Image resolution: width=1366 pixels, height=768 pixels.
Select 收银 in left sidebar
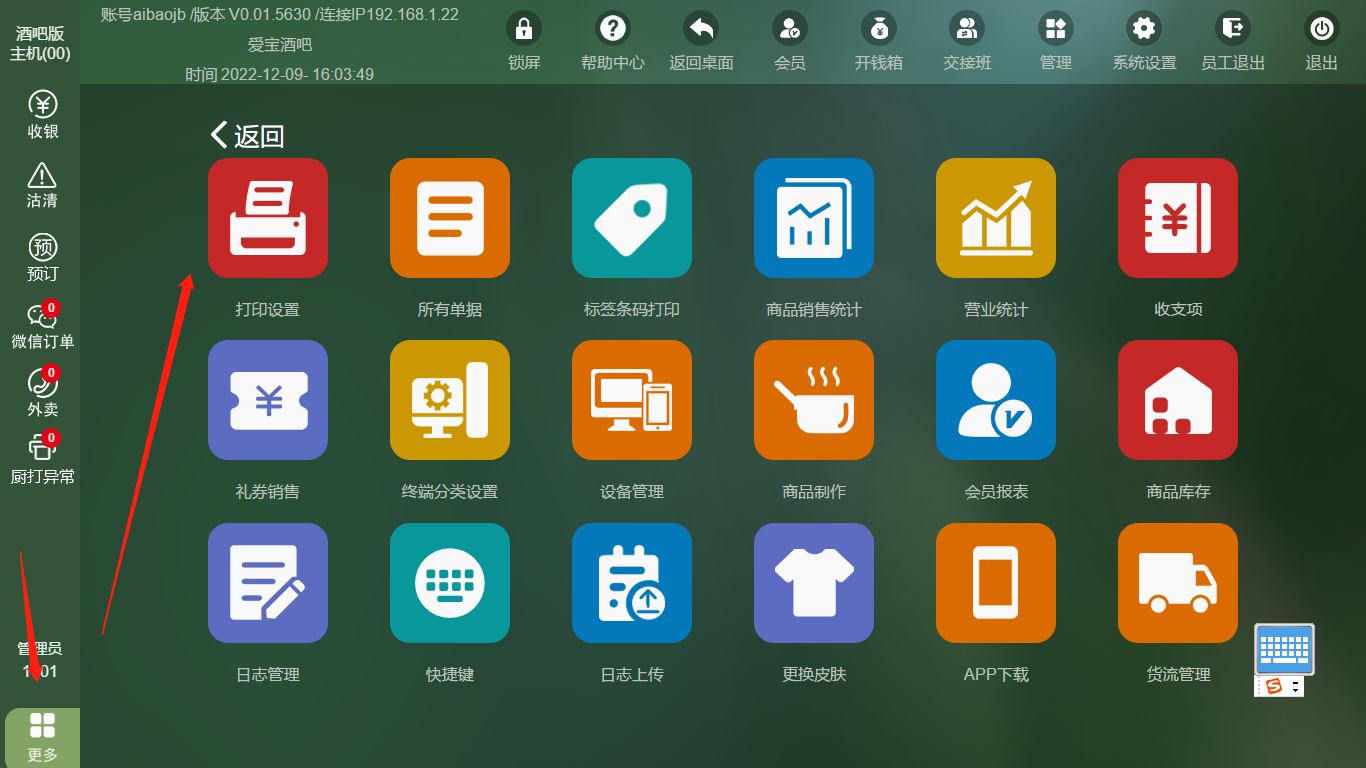tap(42, 115)
